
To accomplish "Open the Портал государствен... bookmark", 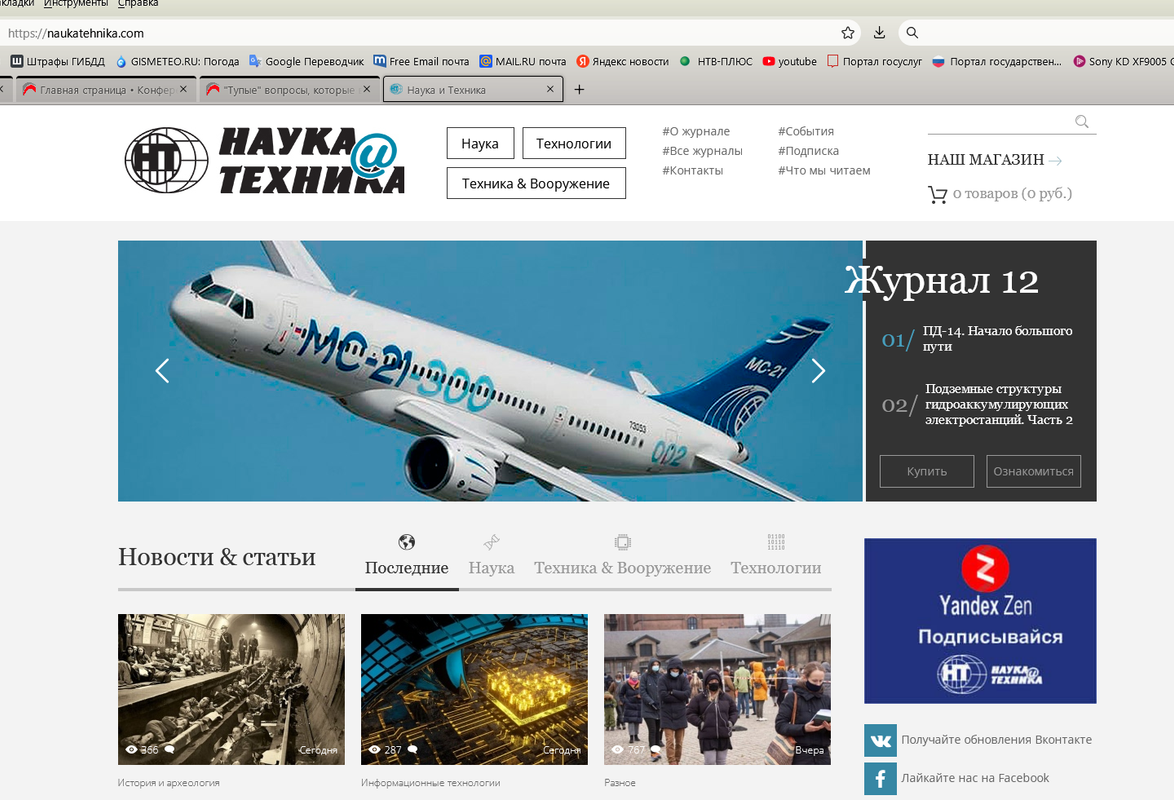I will 997,61.
